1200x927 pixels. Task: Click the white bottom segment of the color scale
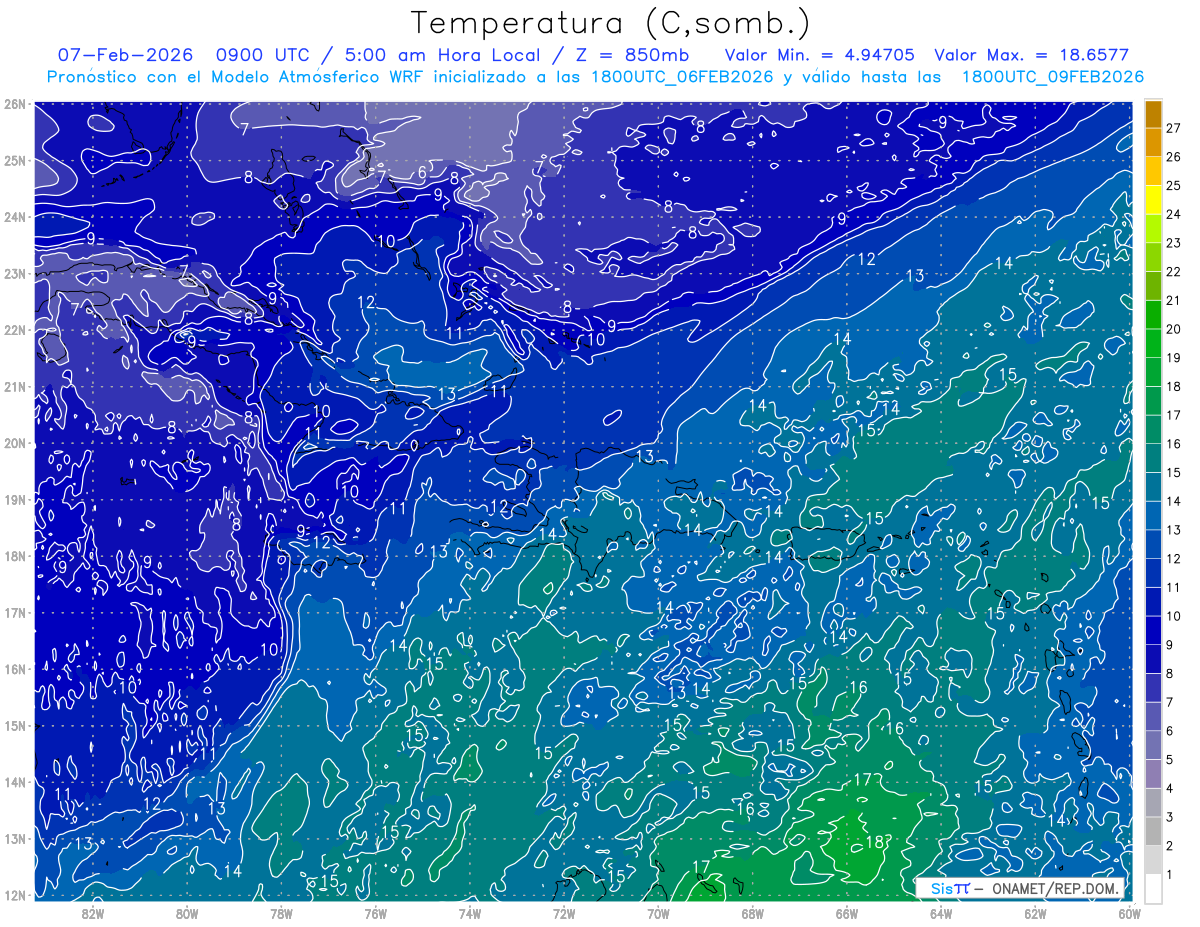(x=1154, y=888)
